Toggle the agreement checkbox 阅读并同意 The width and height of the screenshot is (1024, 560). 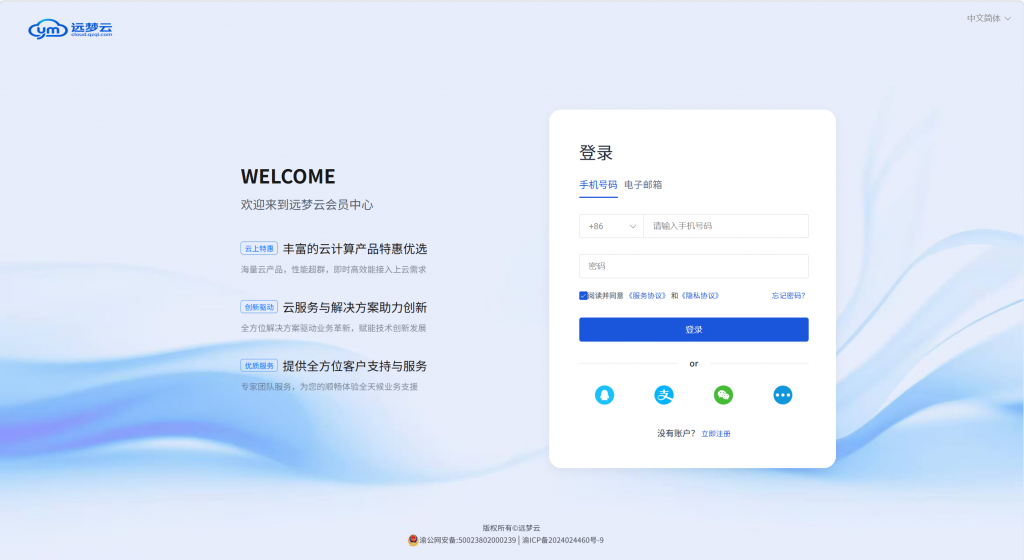(x=583, y=296)
